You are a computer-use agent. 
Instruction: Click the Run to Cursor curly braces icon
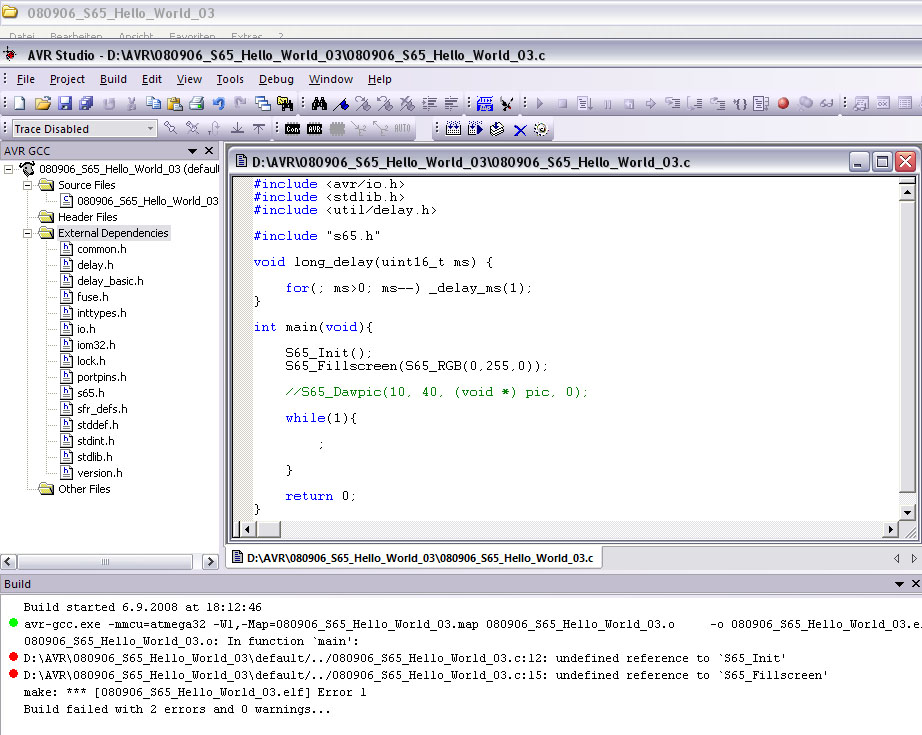point(740,103)
